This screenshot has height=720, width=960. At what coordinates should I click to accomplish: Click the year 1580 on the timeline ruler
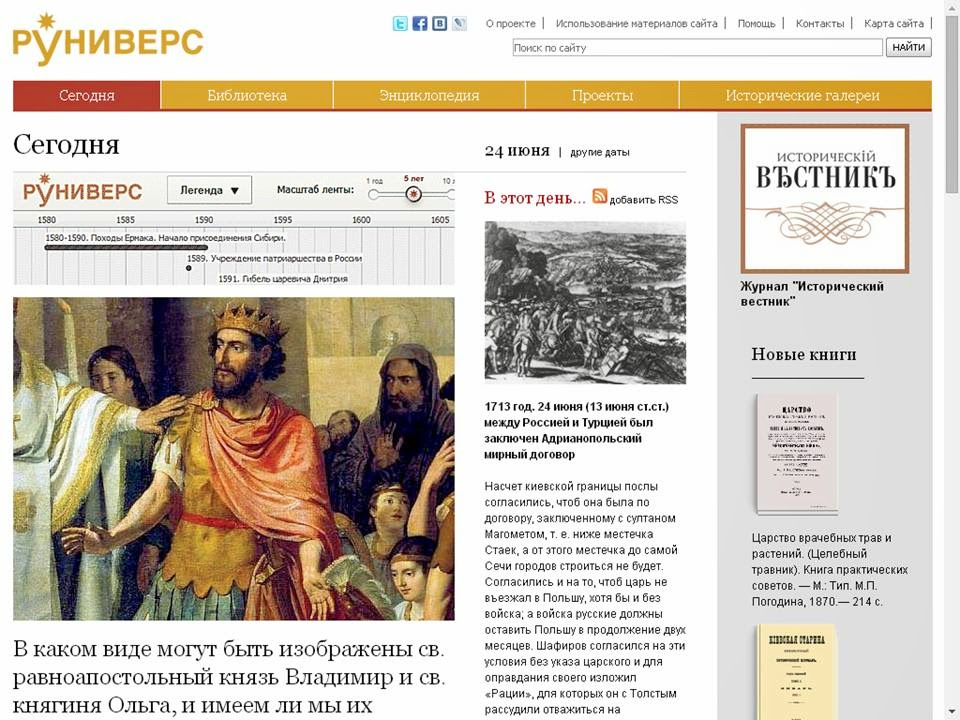[47, 220]
